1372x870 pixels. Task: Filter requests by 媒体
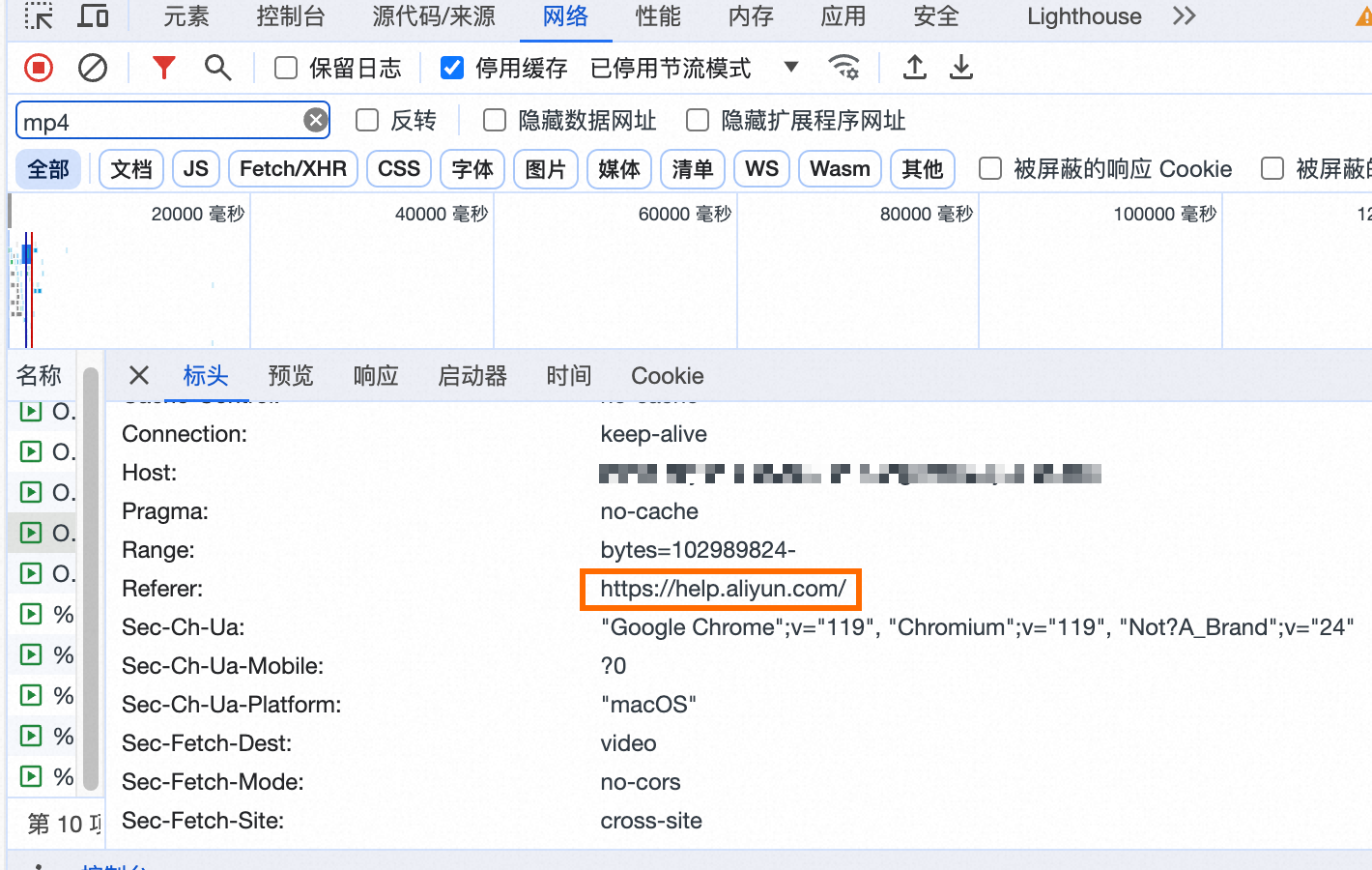pyautogui.click(x=619, y=169)
